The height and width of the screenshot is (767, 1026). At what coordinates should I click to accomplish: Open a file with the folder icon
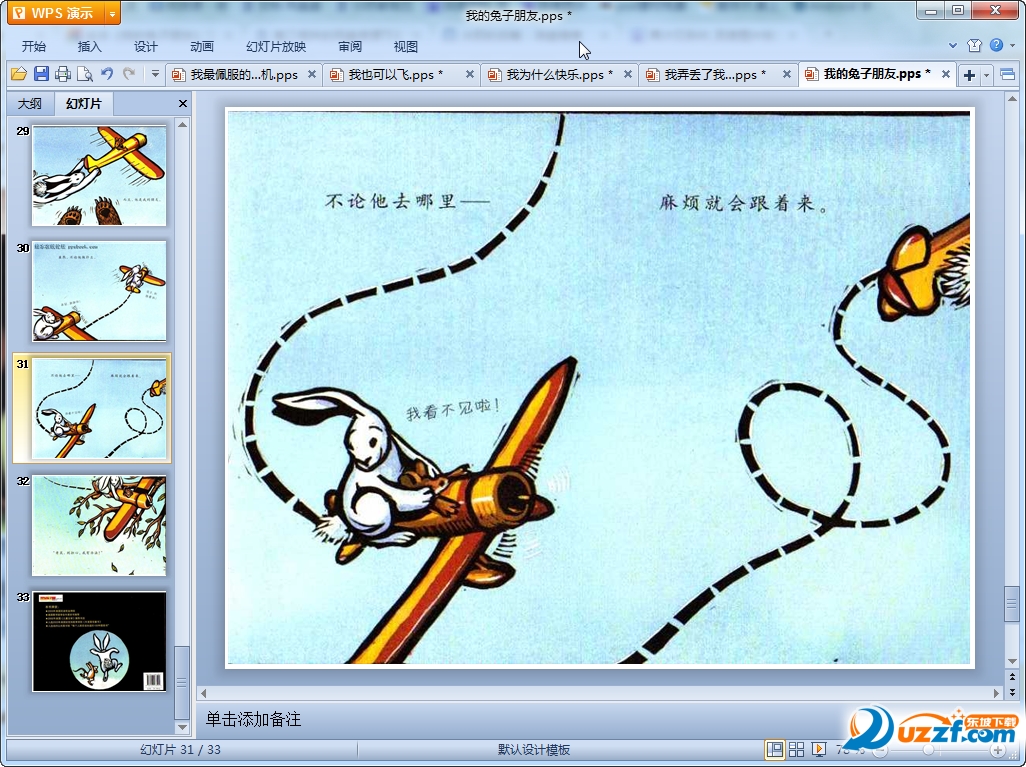(19, 74)
